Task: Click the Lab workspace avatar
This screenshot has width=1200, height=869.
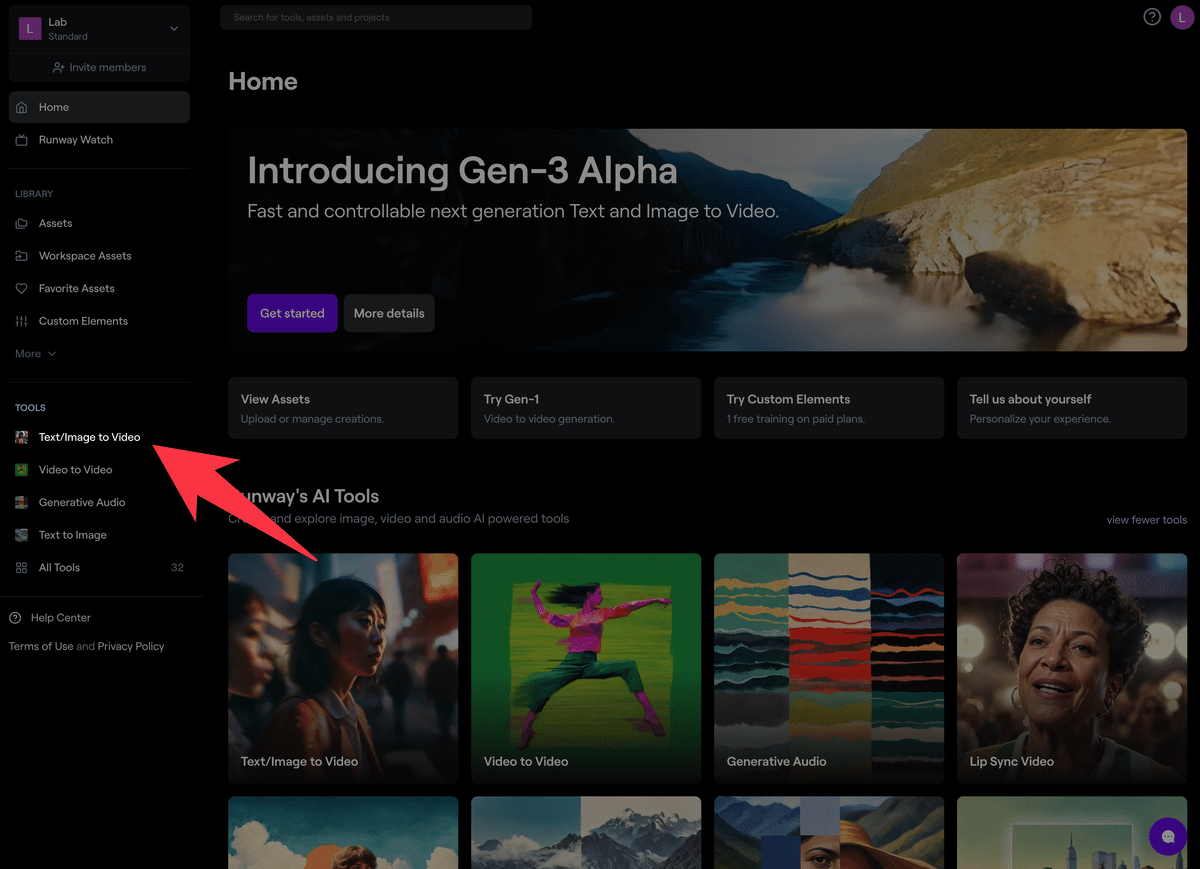Action: pos(30,28)
